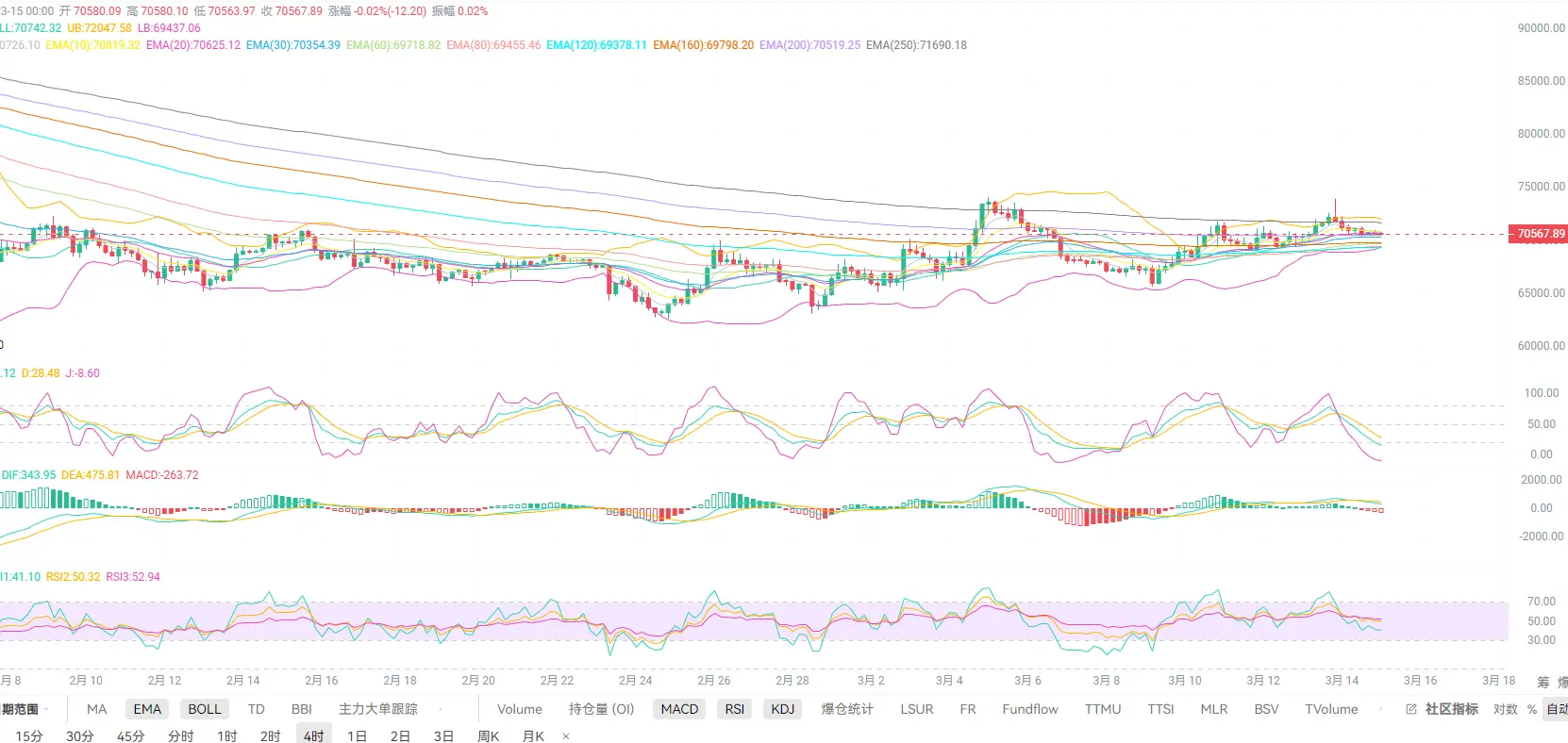Enable the TVolume indicator
Screen dimensions: 1568x743
coord(1331,709)
